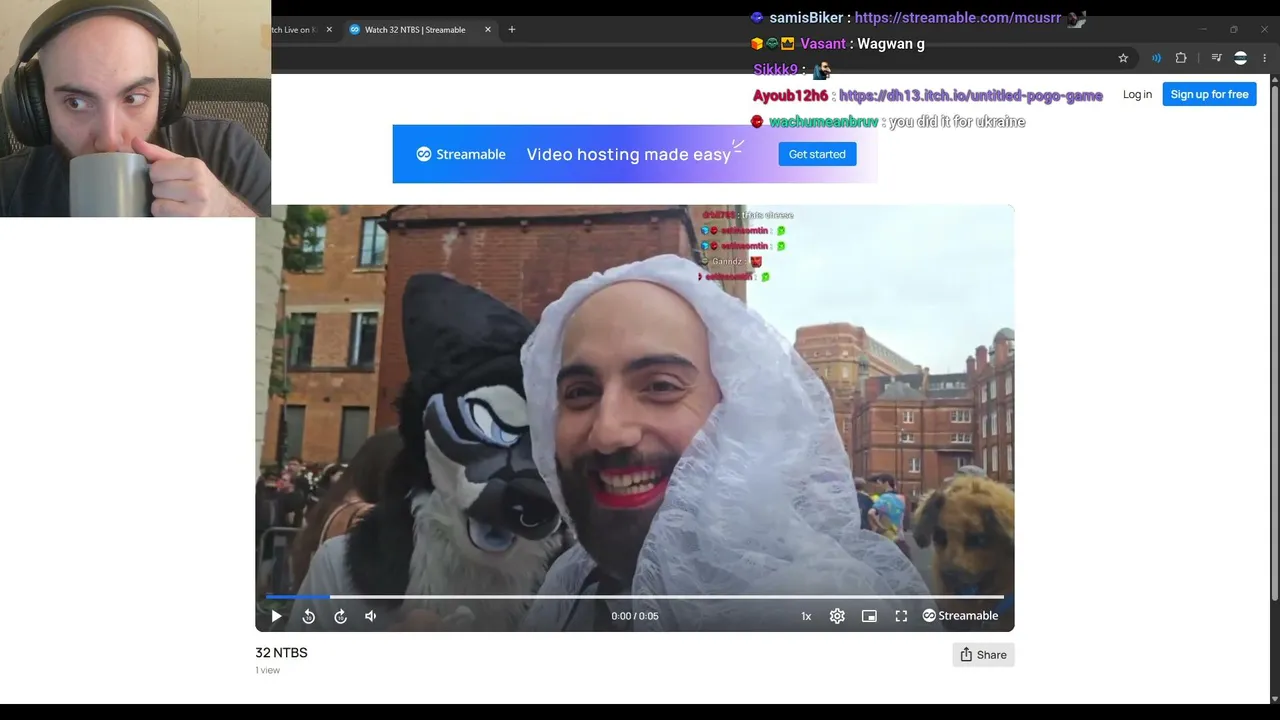The width and height of the screenshot is (1280, 720).
Task: Mute the video with the speaker icon
Action: [x=371, y=616]
